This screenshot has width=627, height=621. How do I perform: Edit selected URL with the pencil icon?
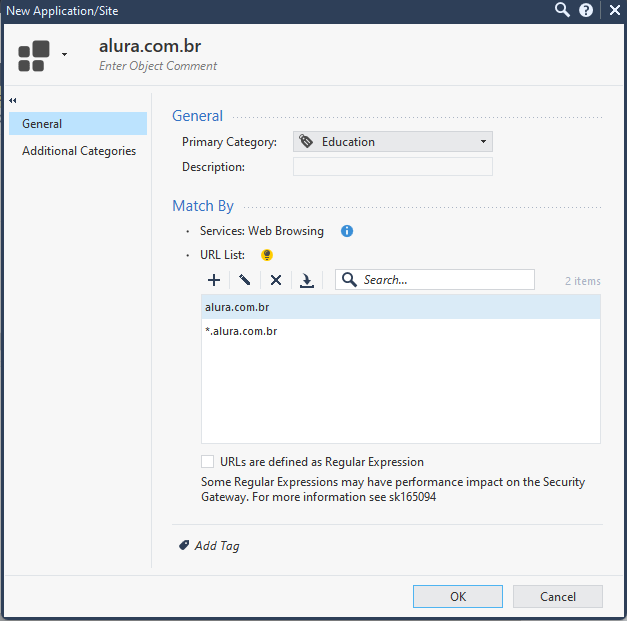pyautogui.click(x=245, y=280)
